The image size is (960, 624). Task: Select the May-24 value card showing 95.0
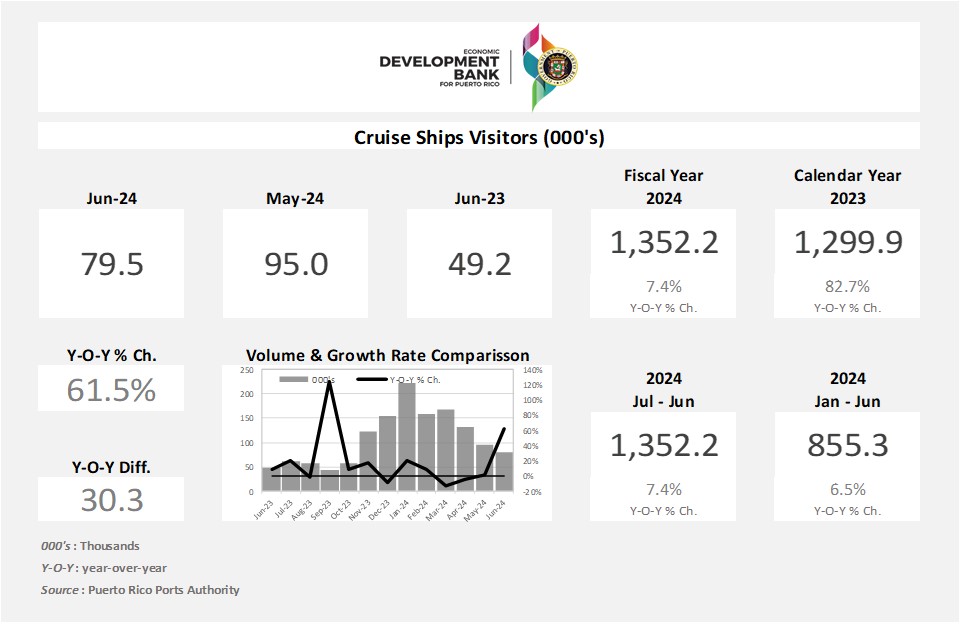click(x=295, y=264)
